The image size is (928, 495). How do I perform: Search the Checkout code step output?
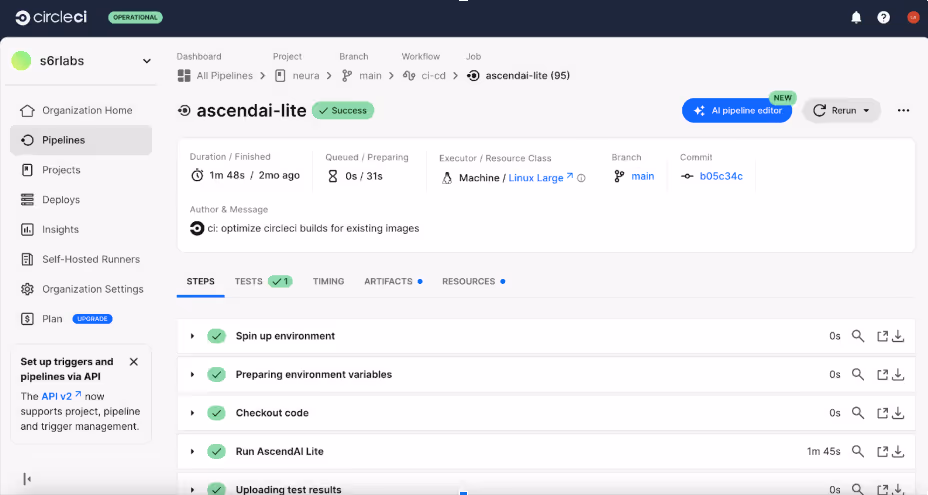click(858, 413)
